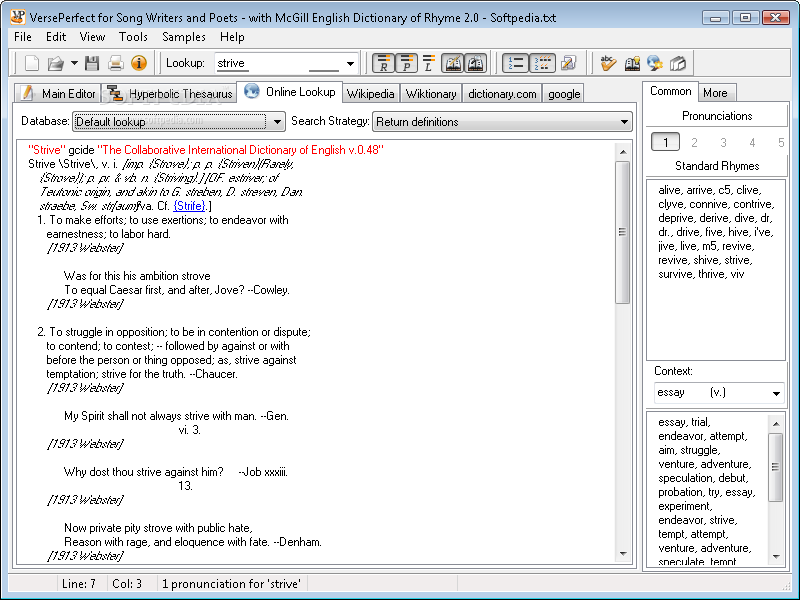Click the synonym 'probation'
Screen dimensions: 800x600
(681, 492)
